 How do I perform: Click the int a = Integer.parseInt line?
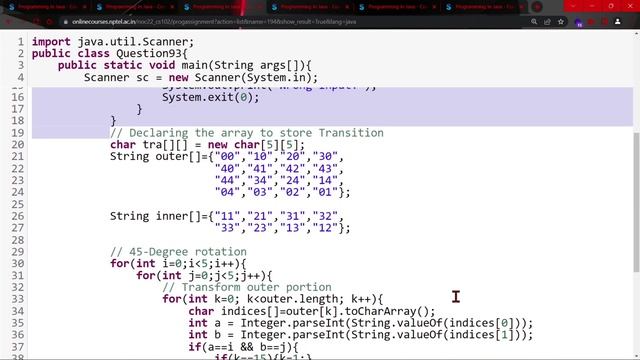pos(361,323)
